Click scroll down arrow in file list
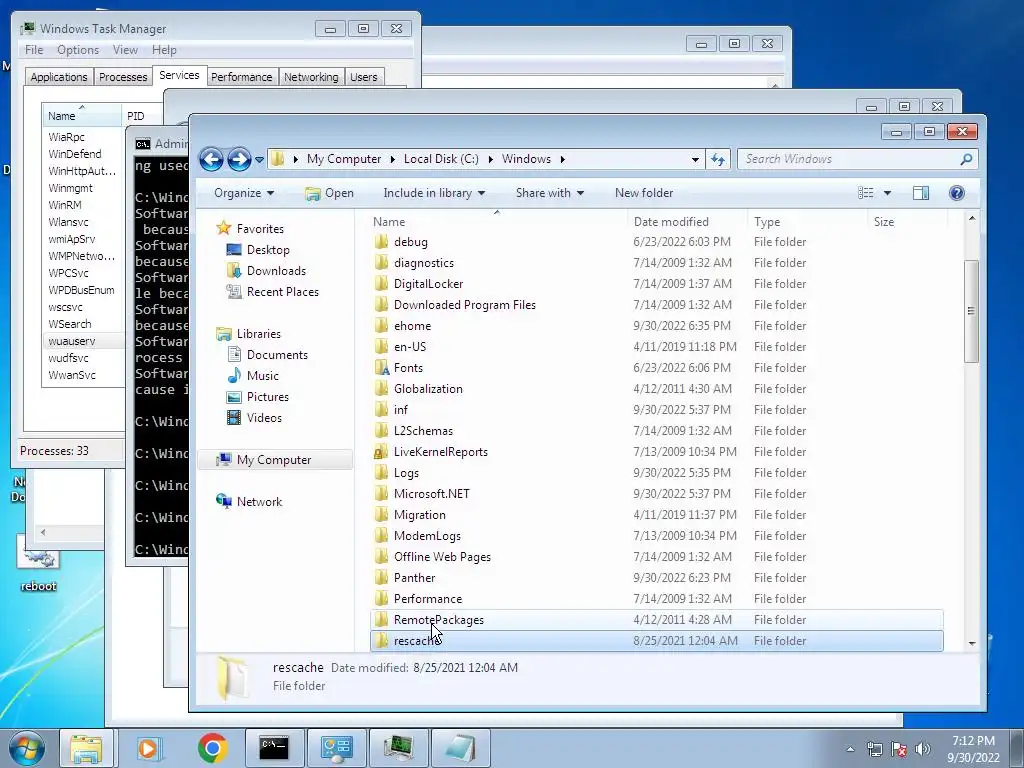 tap(971, 643)
